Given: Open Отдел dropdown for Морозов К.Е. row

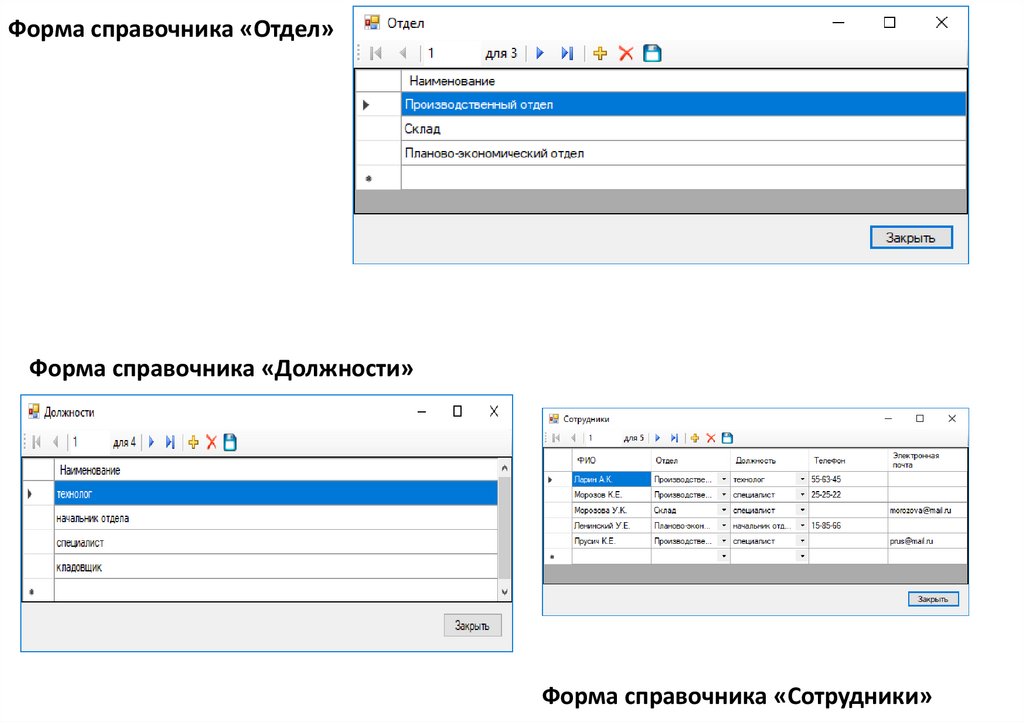Looking at the screenshot, I should (x=724, y=494).
